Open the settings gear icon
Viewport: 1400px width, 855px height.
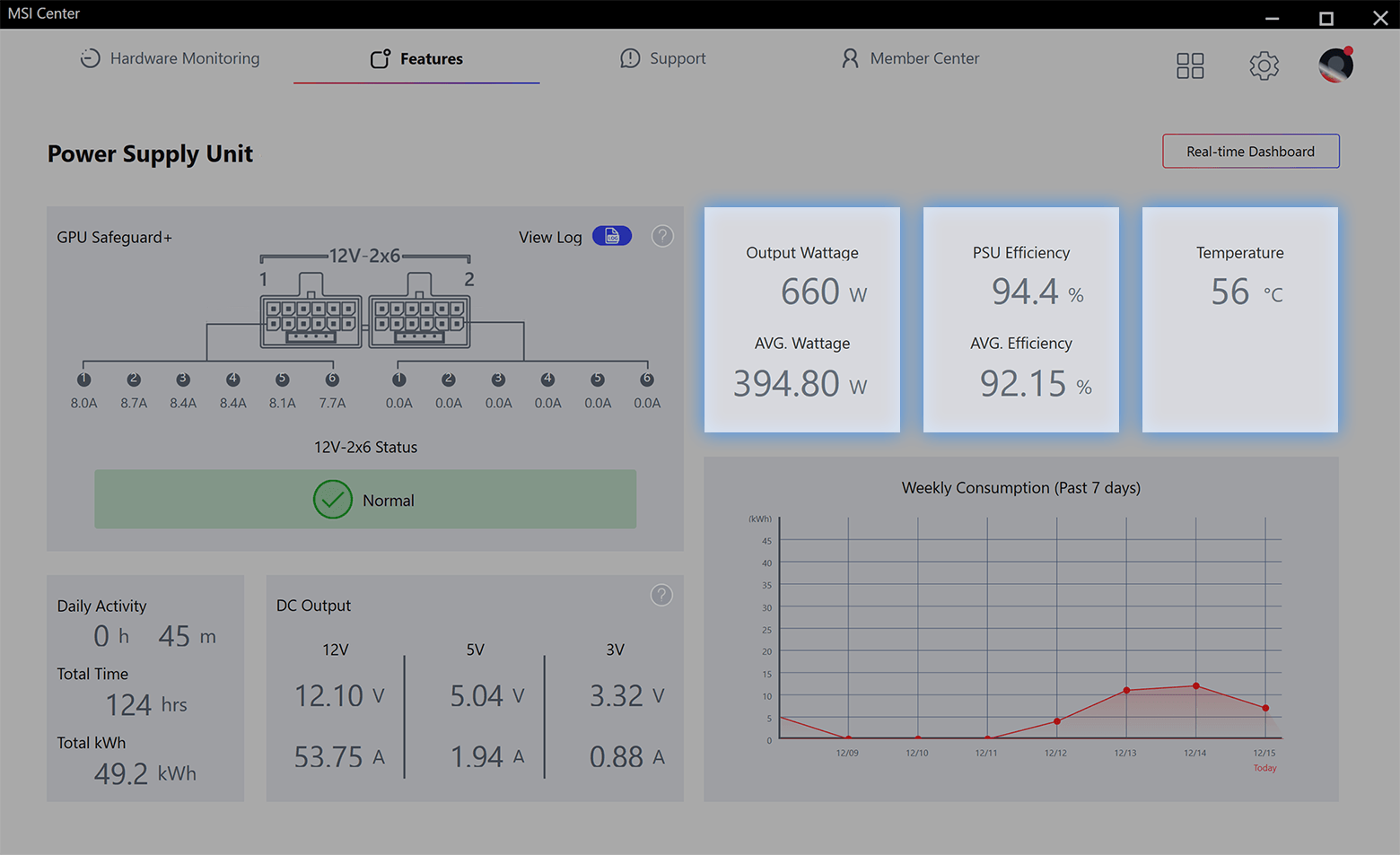click(x=1264, y=65)
